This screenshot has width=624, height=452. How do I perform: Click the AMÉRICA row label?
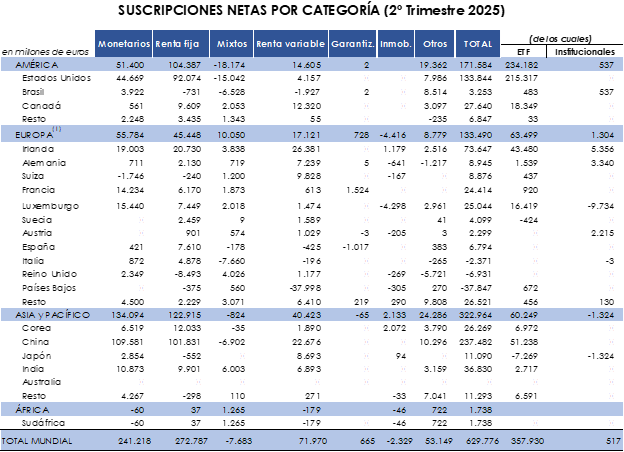point(31,65)
